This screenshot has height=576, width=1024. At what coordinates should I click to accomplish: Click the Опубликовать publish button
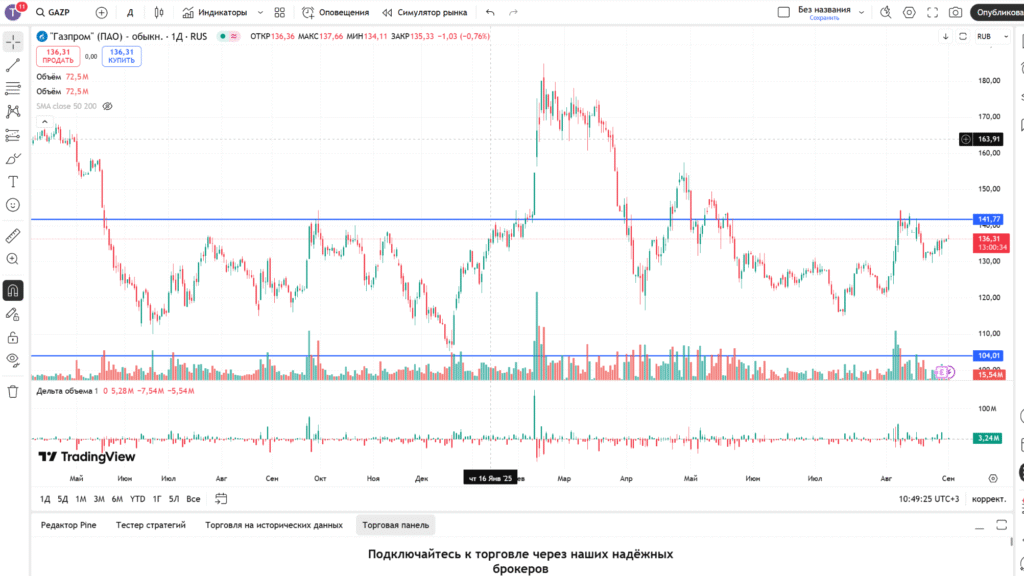point(998,12)
